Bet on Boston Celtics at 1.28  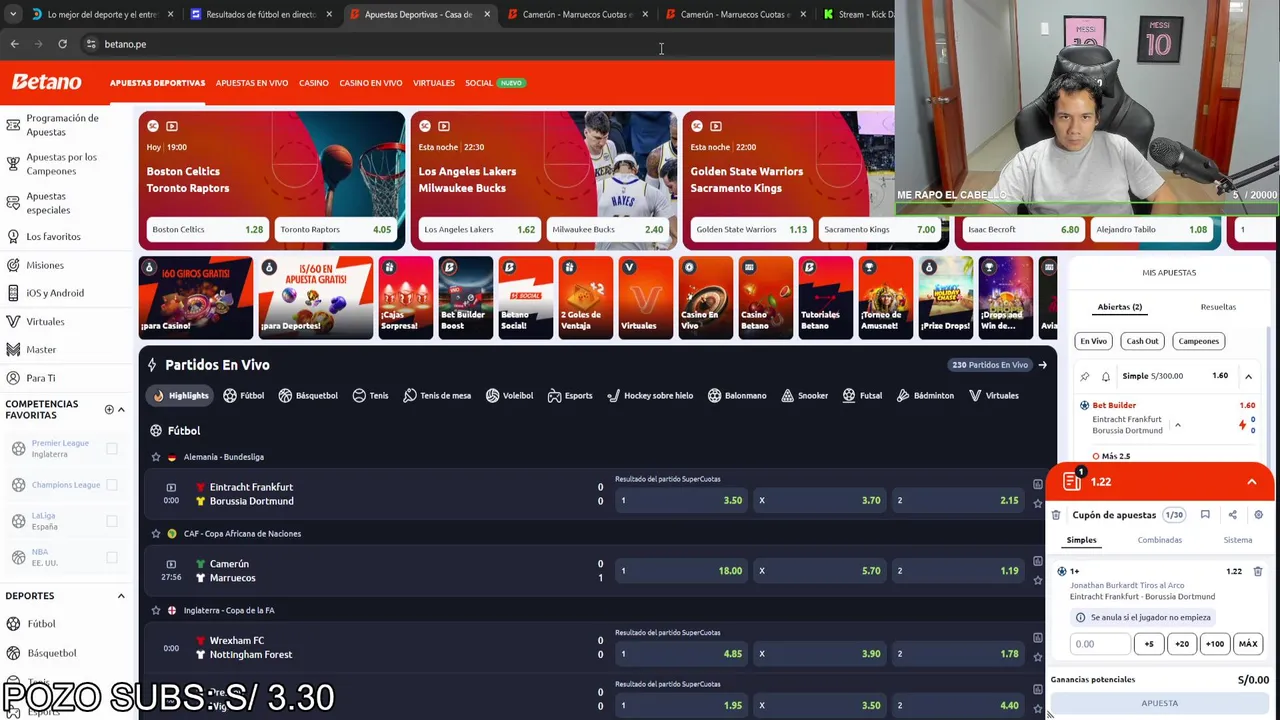[207, 230]
